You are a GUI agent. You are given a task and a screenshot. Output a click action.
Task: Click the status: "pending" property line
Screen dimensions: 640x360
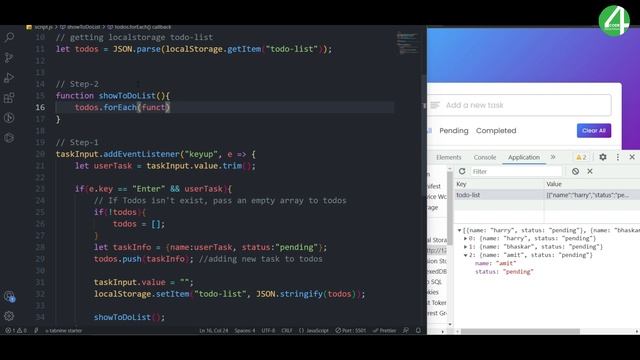504,272
